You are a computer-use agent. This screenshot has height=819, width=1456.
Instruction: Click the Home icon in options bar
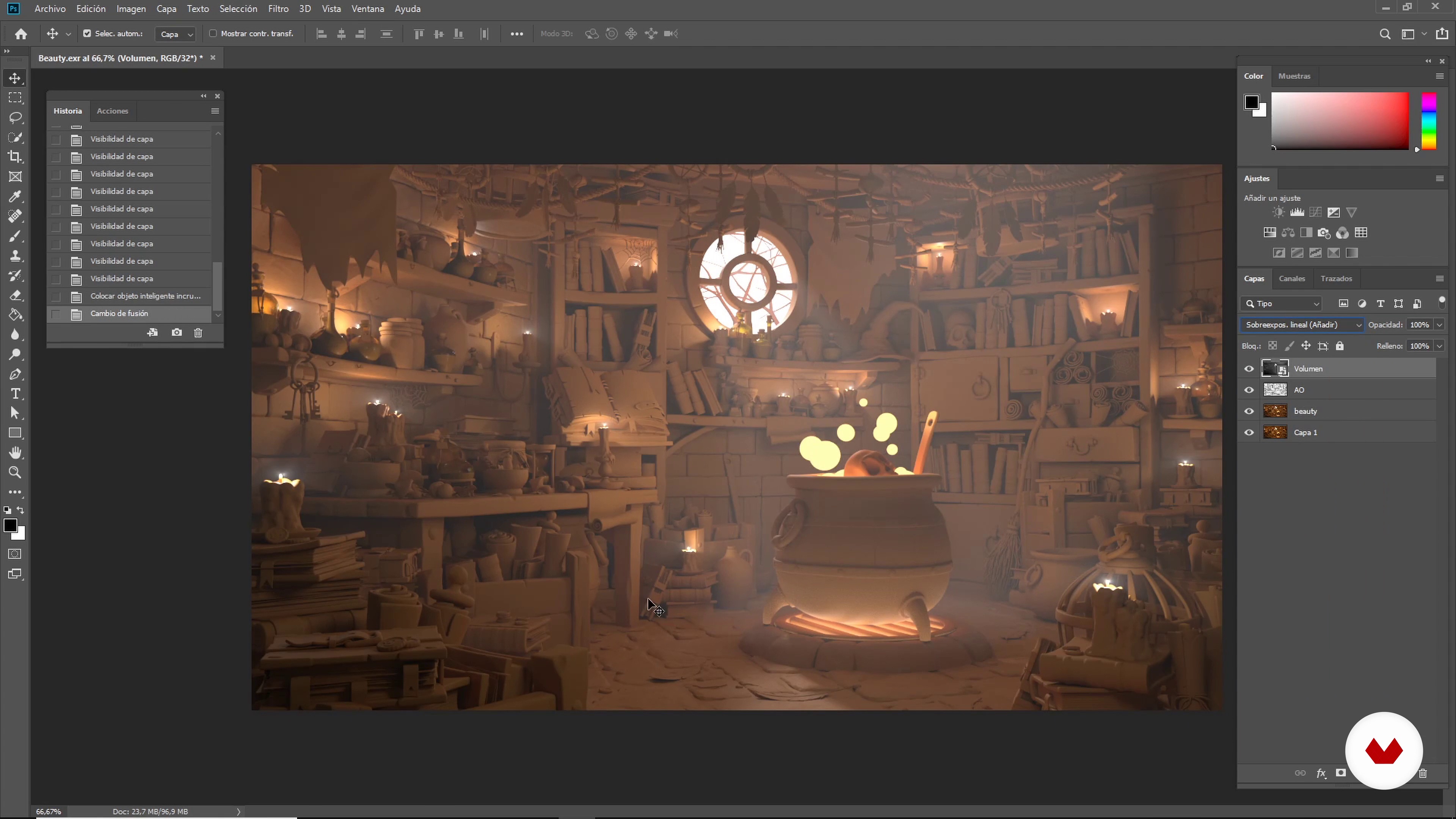point(21,34)
